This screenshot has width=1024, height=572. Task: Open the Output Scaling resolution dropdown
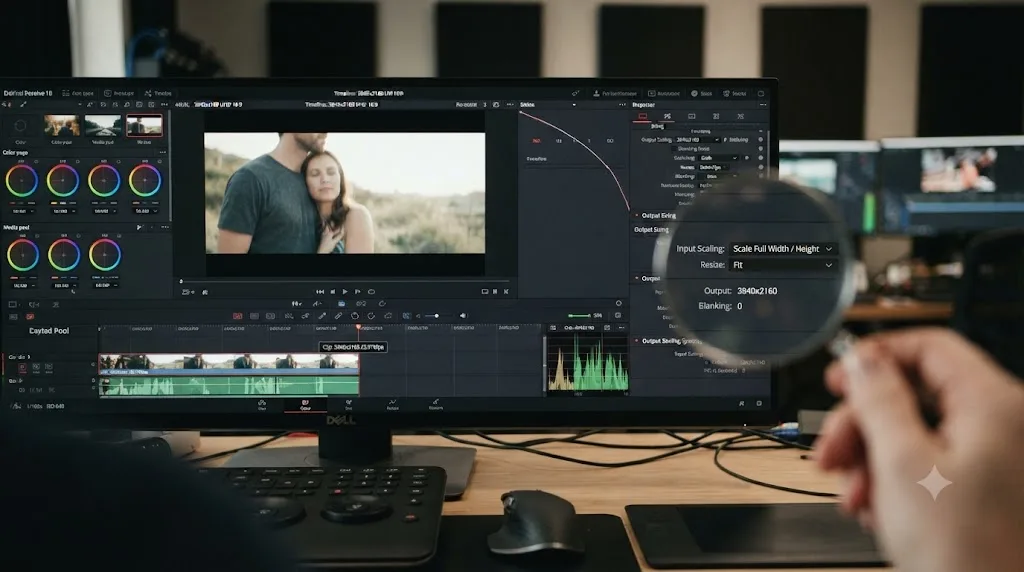[x=697, y=140]
